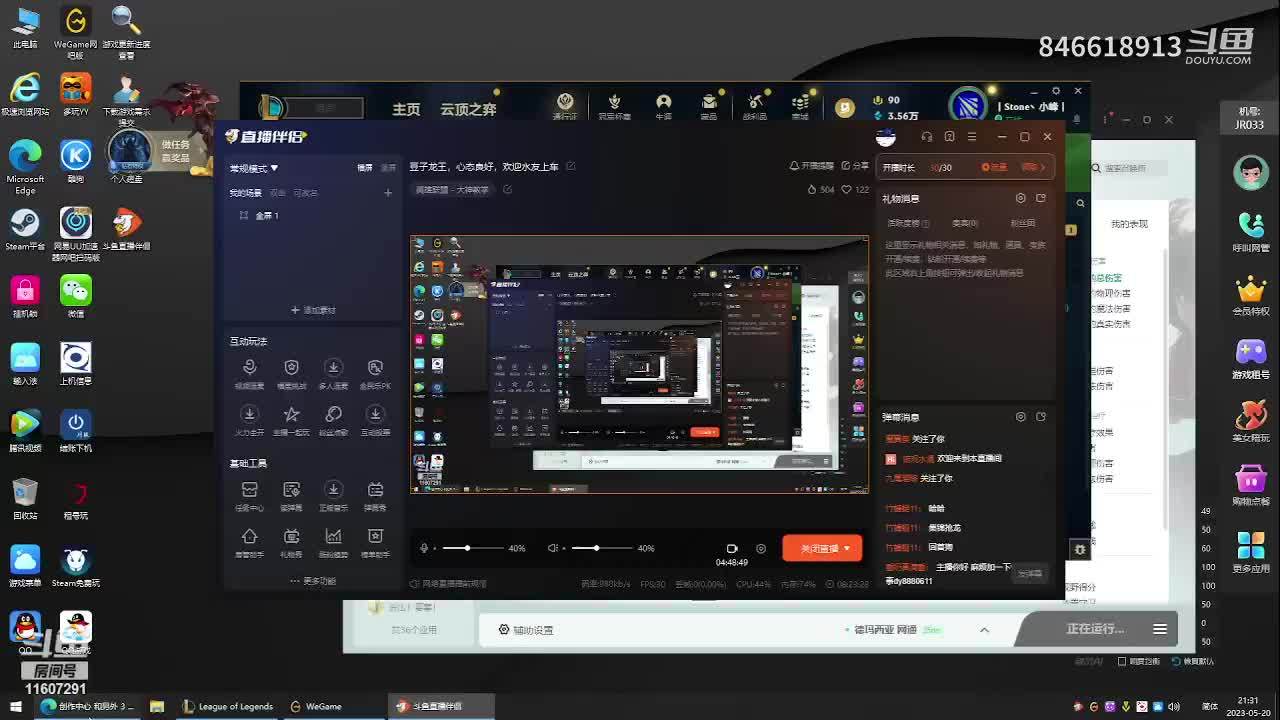Click 添加素材 to add a source
1280x720 pixels.
click(x=313, y=310)
